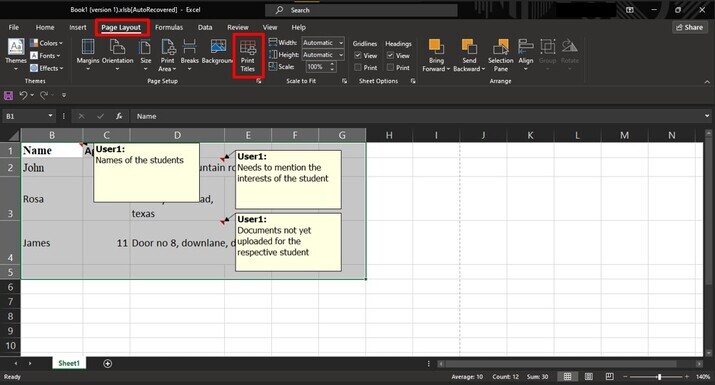Switch to Normal view

(567, 377)
